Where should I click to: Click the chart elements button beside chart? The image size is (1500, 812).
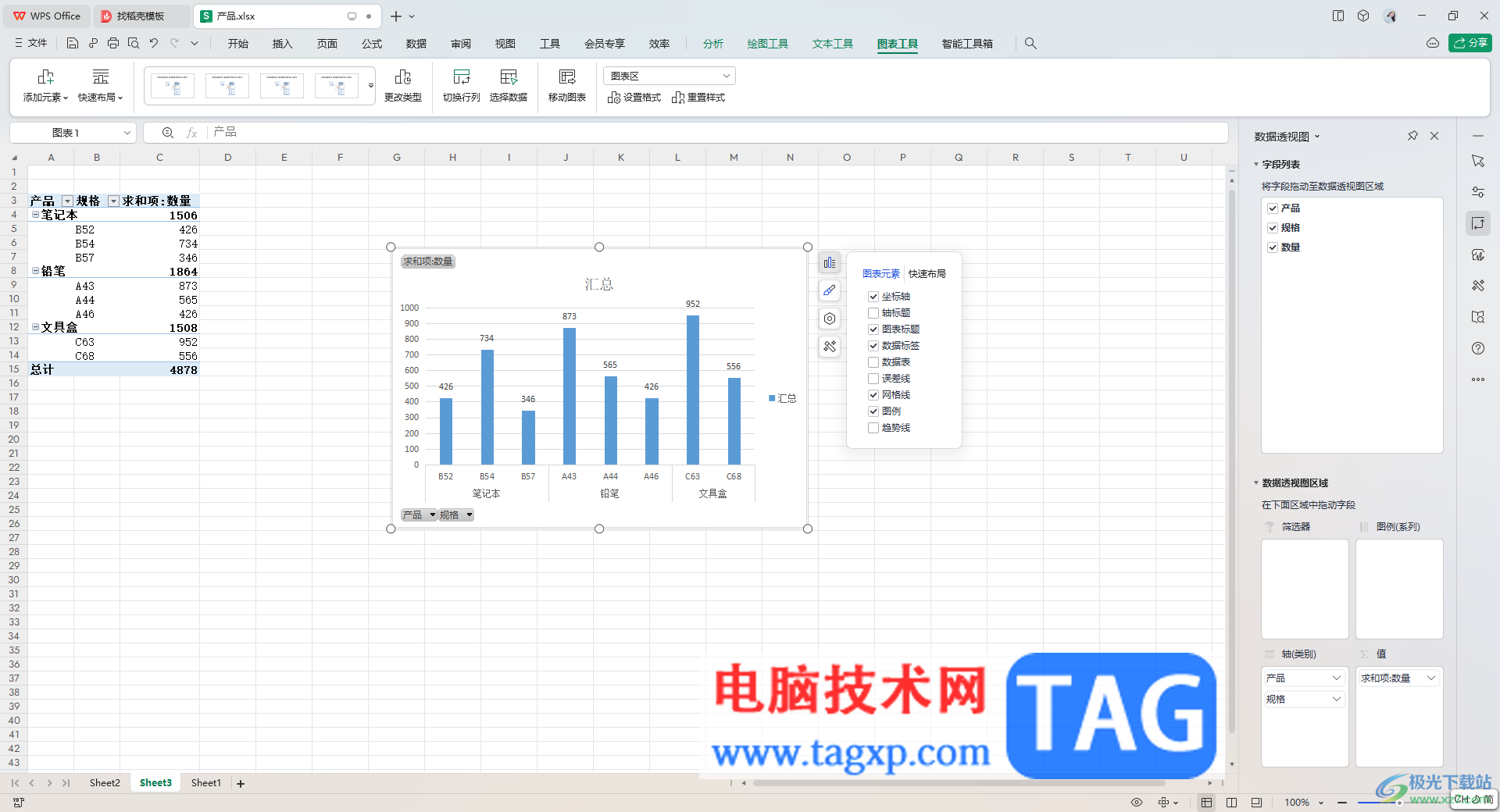click(830, 263)
